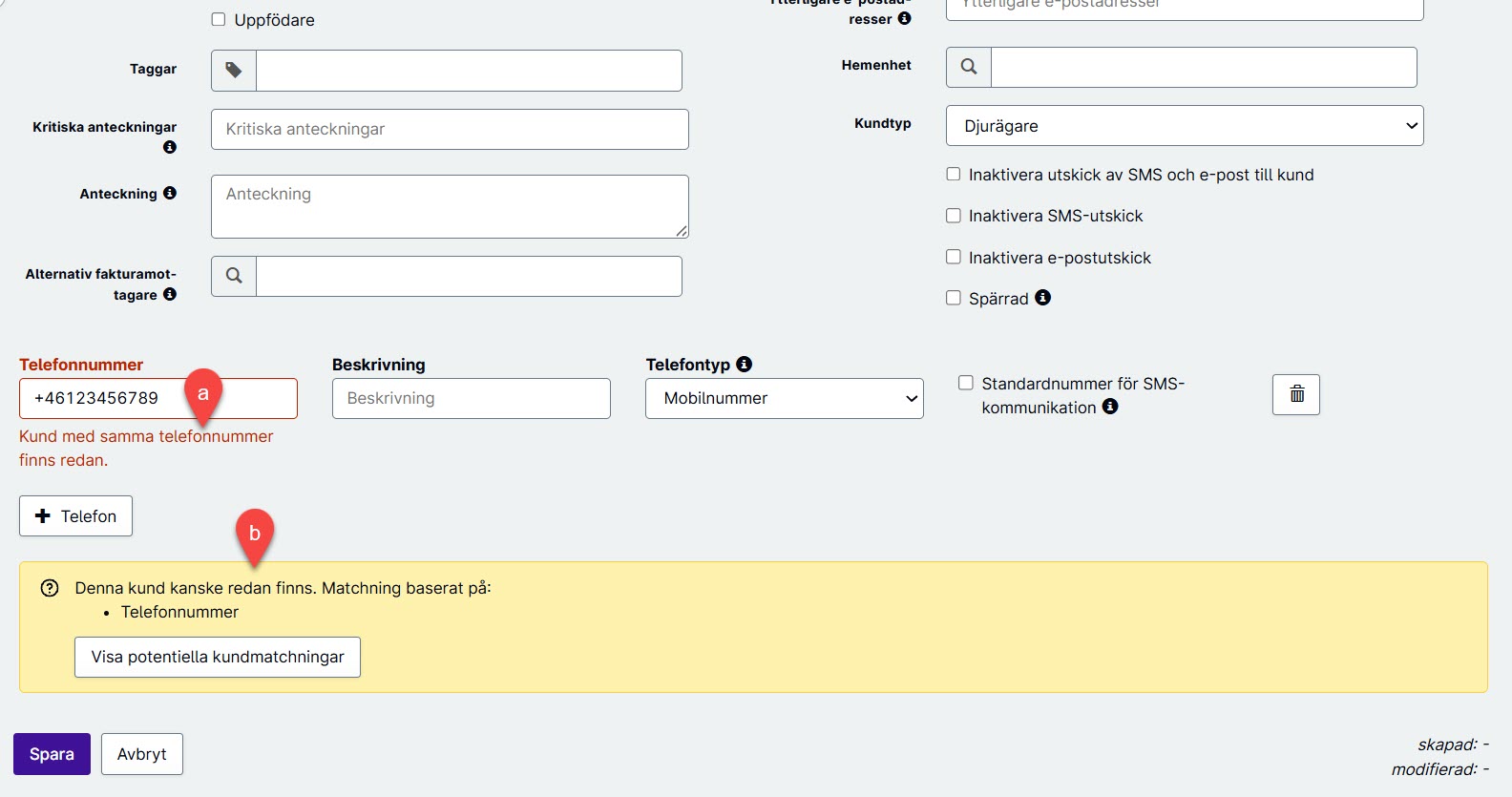Add another phone with + Telefon button
Screen dimensions: 1512x797
pyautogui.click(x=75, y=516)
